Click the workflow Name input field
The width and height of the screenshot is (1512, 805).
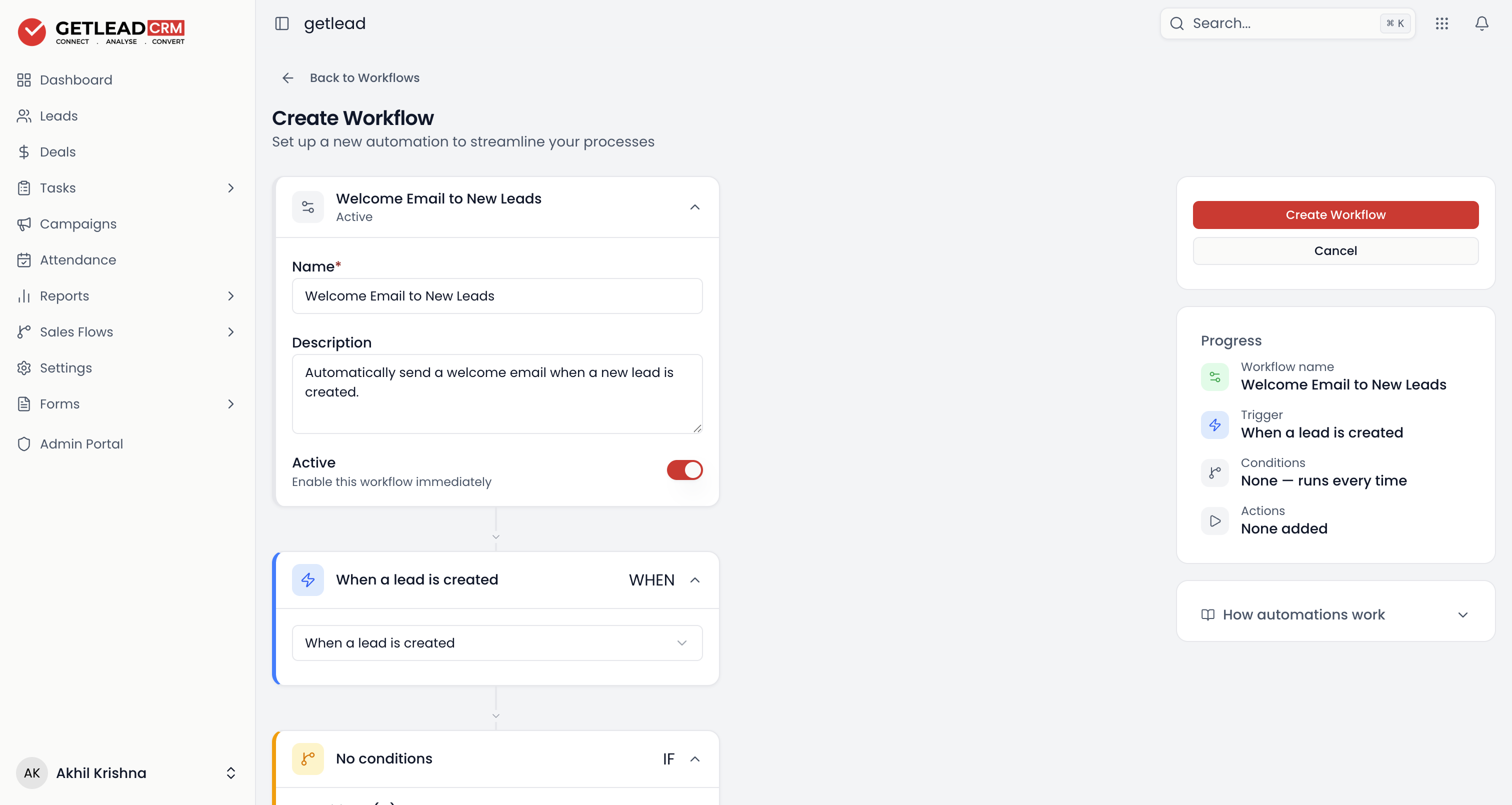497,296
